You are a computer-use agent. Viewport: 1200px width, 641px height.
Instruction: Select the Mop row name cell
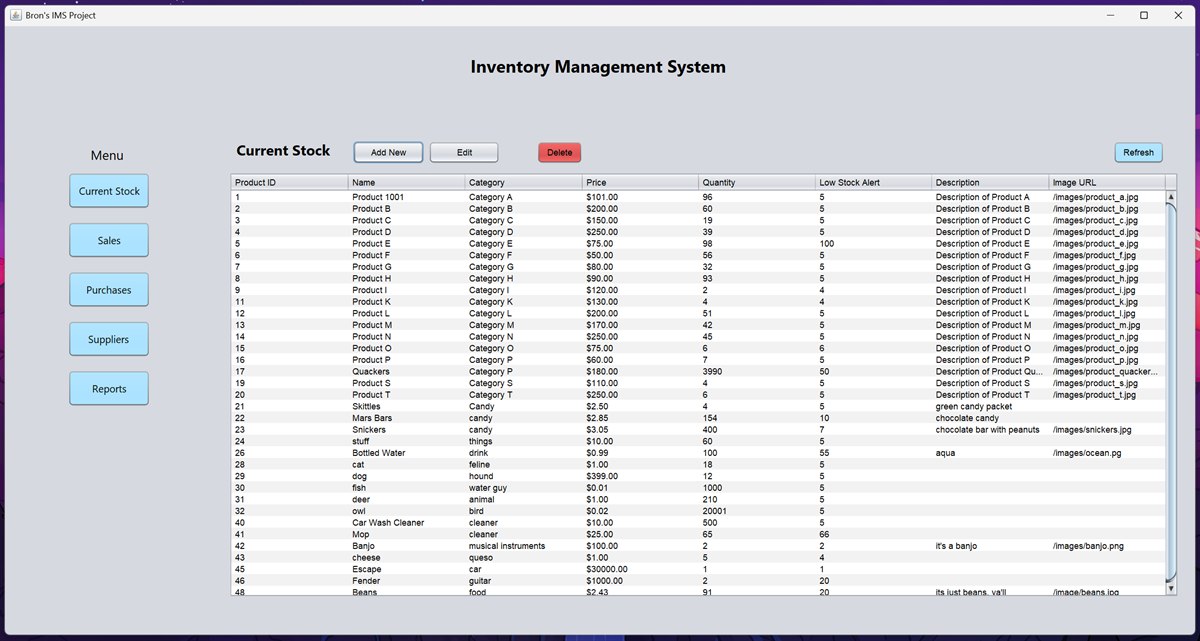(x=406, y=534)
